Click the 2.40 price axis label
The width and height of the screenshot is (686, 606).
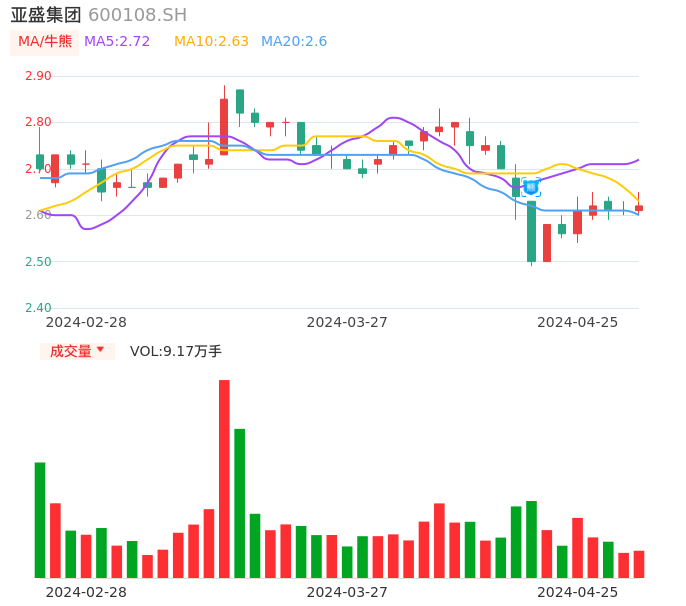[x=39, y=308]
